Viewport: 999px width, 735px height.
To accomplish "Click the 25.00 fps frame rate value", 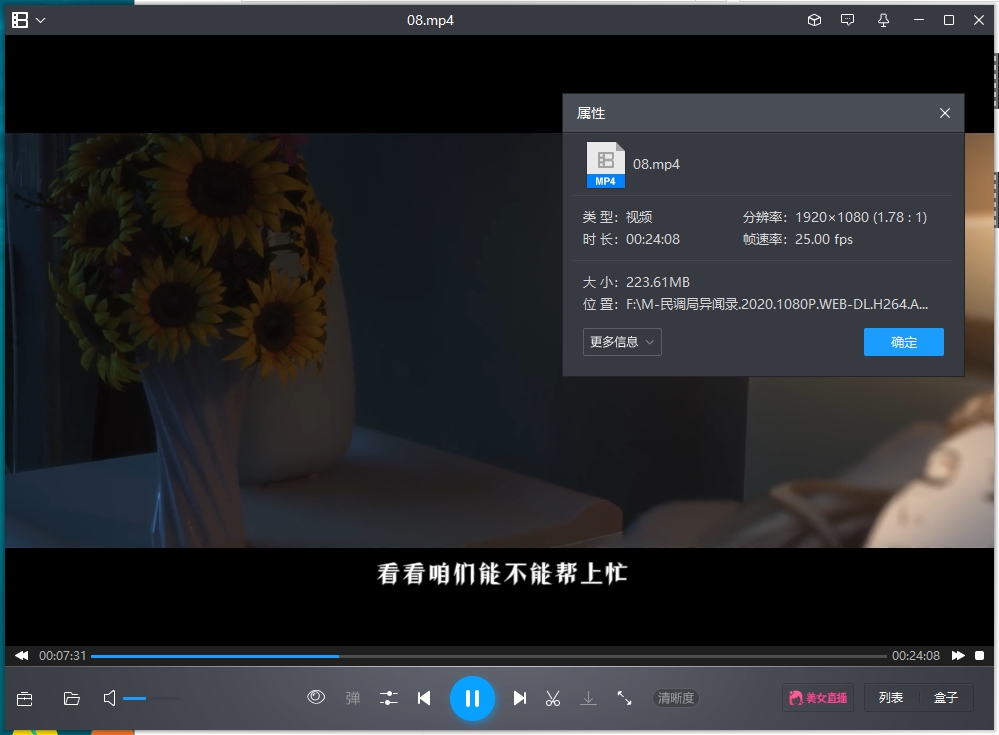I will [x=824, y=239].
